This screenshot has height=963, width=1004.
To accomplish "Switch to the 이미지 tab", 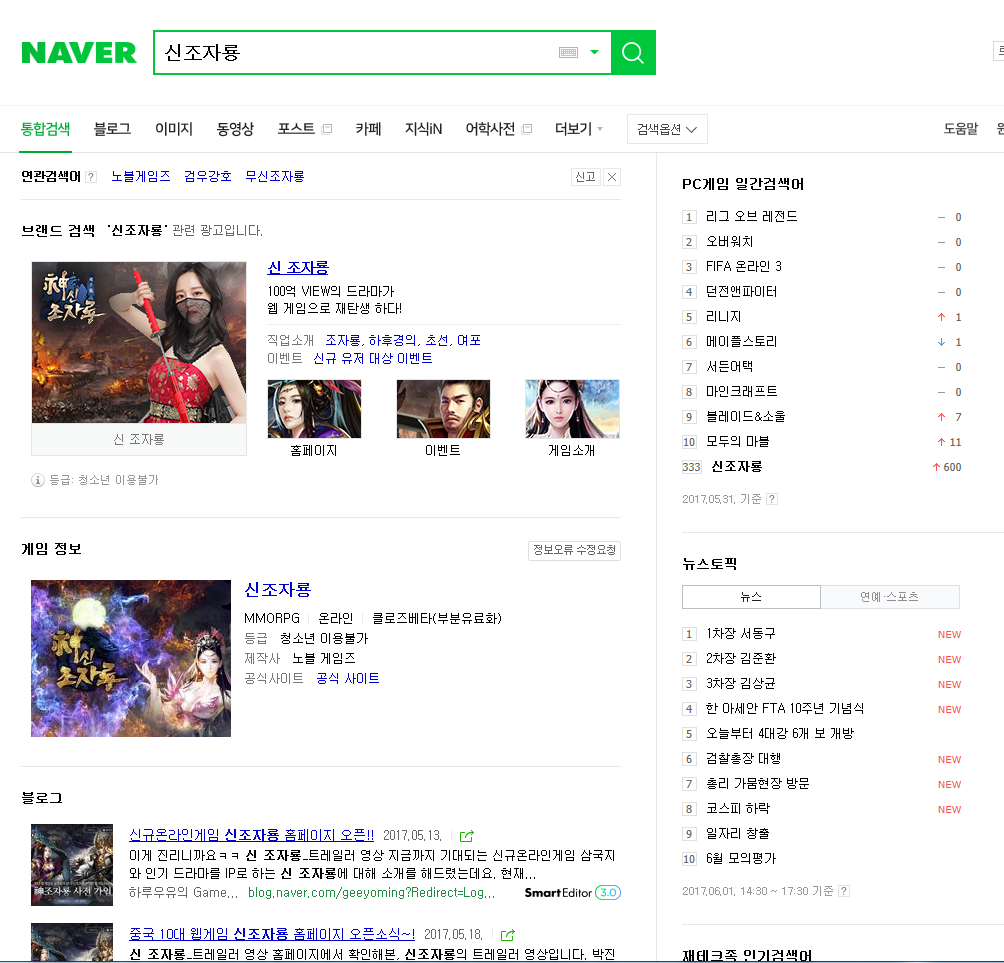I will pos(174,129).
